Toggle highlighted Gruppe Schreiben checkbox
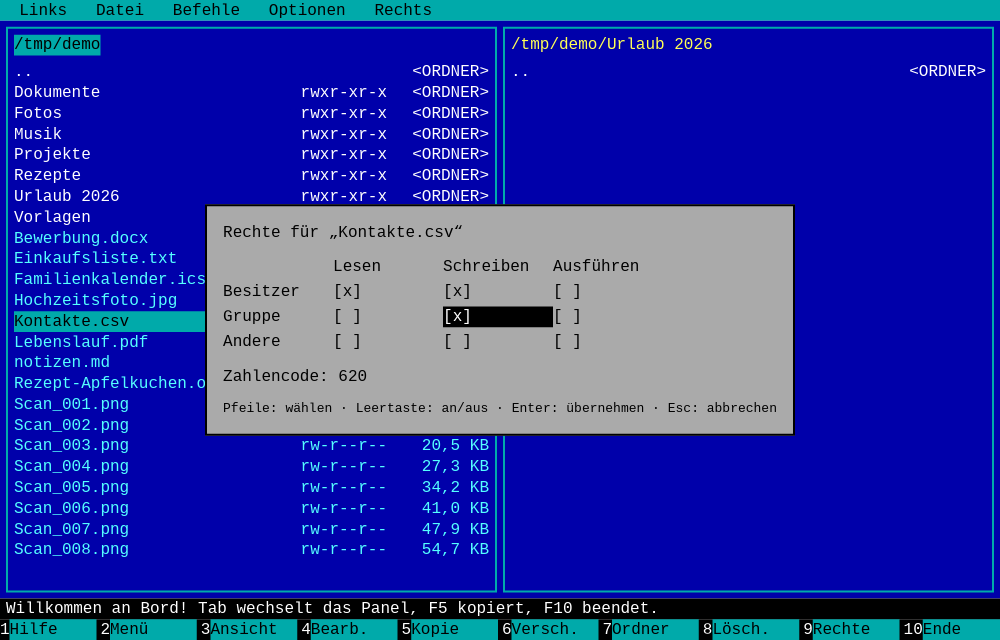 coord(497,316)
